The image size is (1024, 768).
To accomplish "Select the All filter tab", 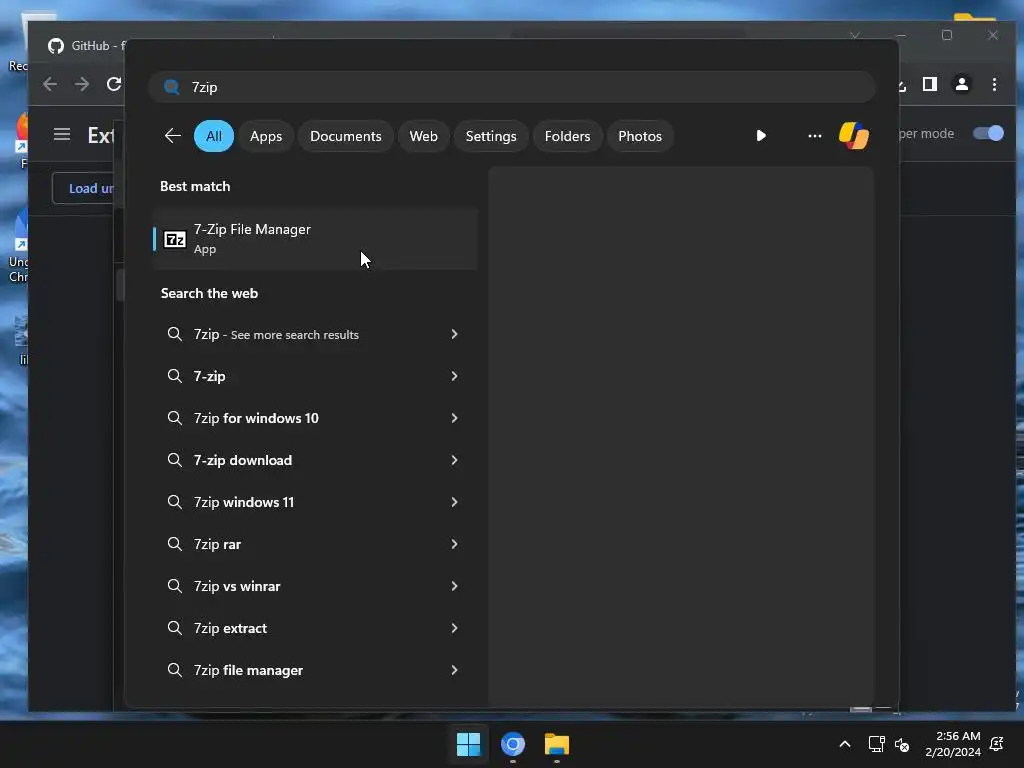I will pos(214,136).
